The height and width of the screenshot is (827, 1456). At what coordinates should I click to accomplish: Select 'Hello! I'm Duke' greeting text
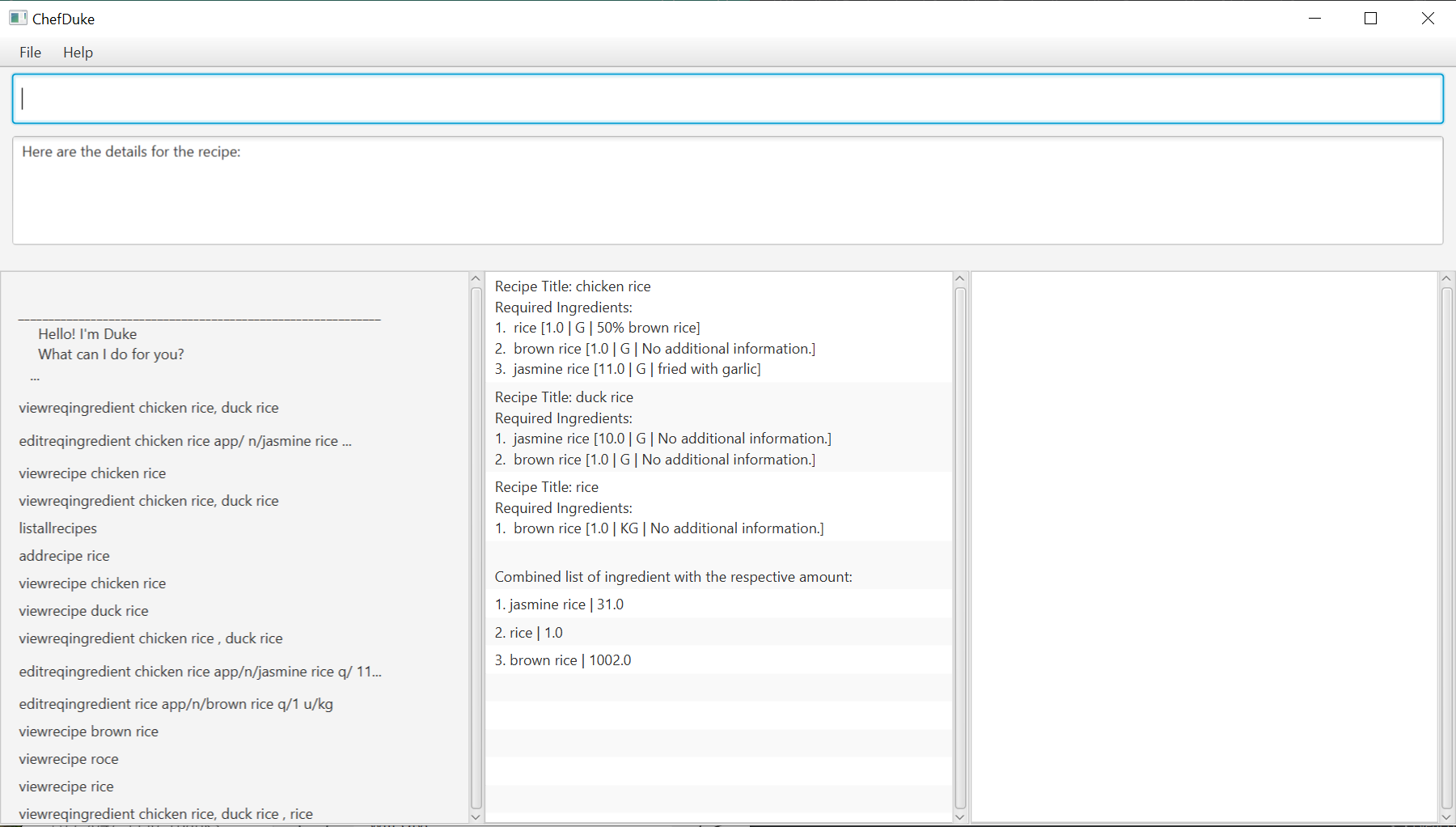tap(87, 334)
